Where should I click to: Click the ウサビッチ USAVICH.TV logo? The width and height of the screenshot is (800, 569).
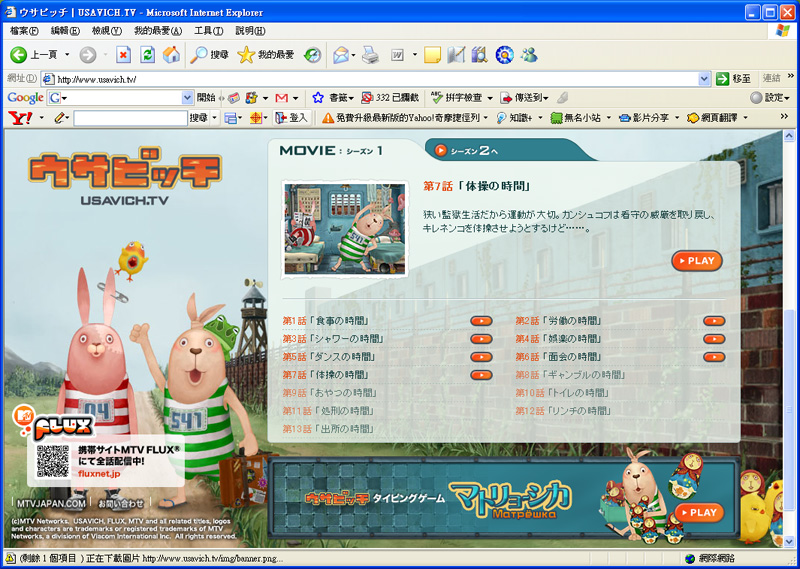124,176
